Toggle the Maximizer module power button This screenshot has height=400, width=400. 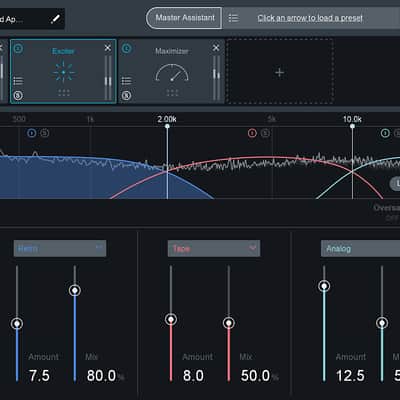click(126, 49)
